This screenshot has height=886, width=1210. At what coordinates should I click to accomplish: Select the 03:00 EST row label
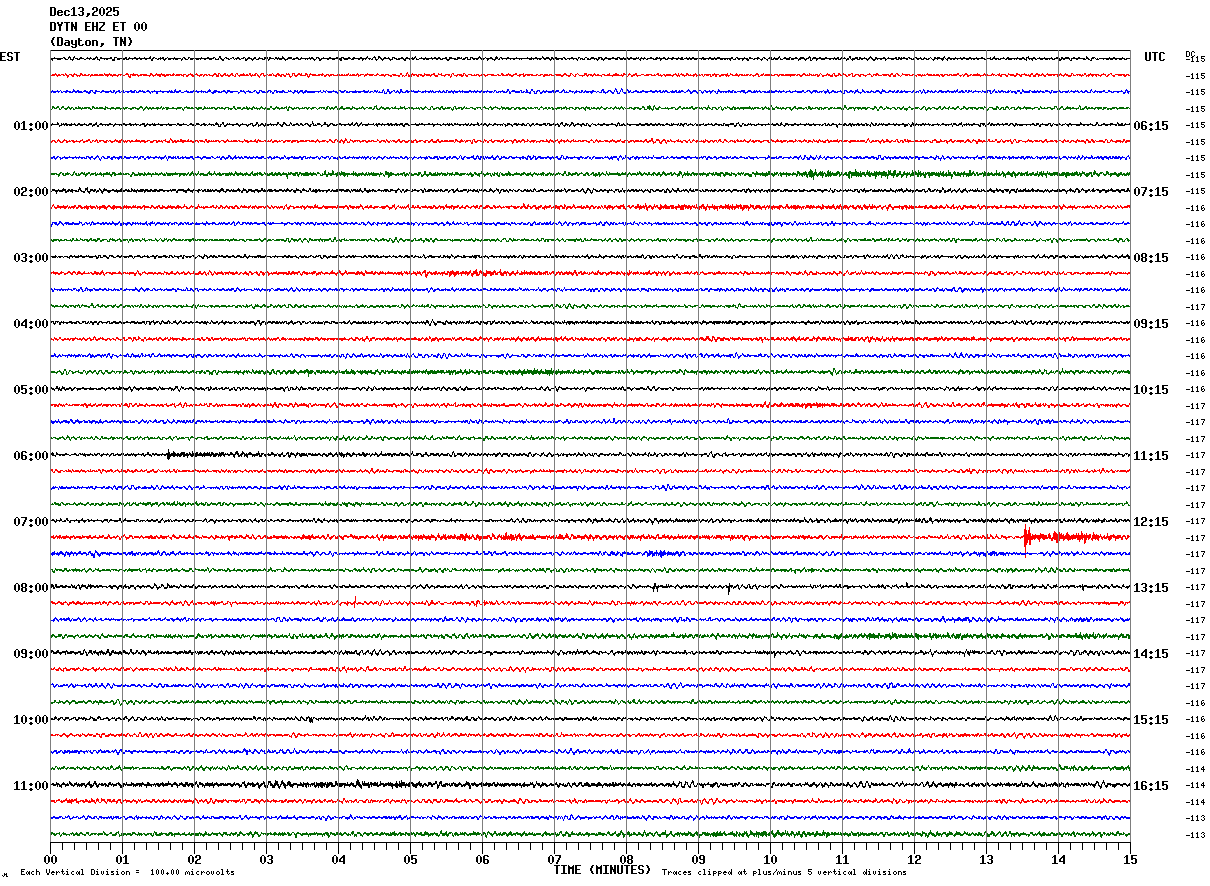(31, 258)
